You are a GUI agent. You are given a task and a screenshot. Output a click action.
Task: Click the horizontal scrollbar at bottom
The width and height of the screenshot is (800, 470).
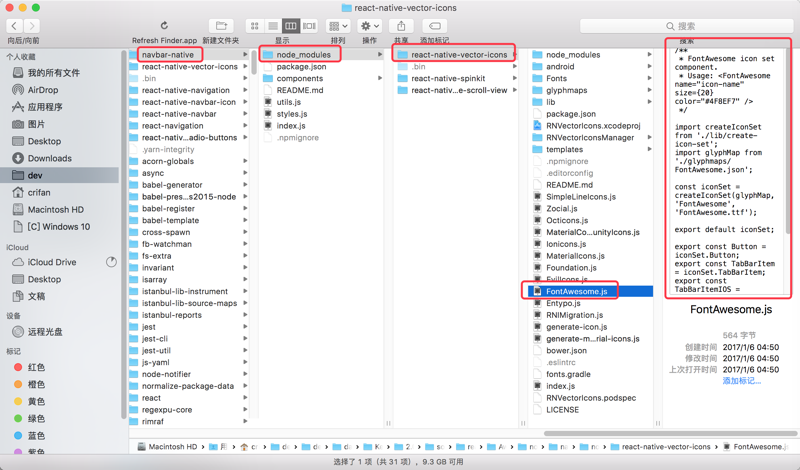[670, 433]
